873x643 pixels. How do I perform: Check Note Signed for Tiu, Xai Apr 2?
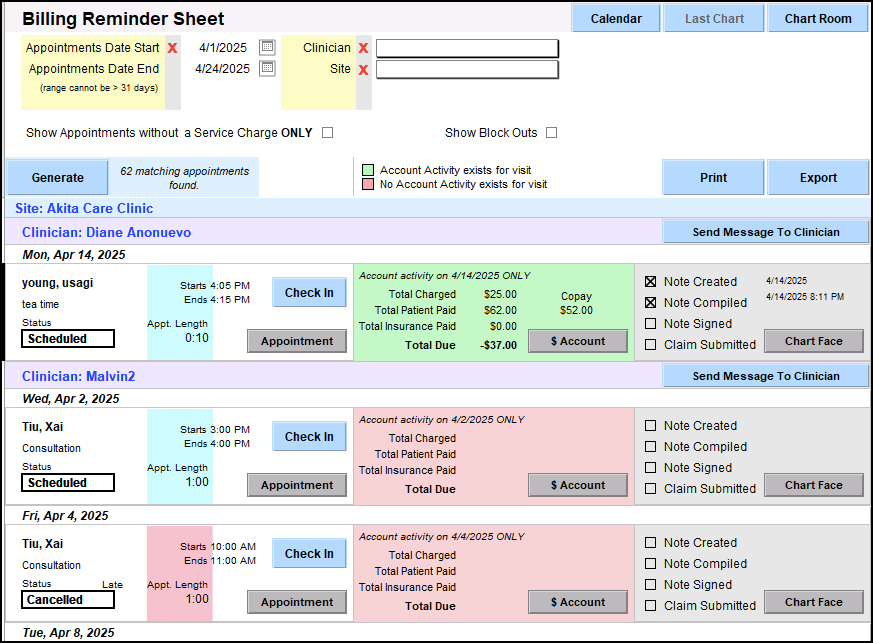[650, 468]
